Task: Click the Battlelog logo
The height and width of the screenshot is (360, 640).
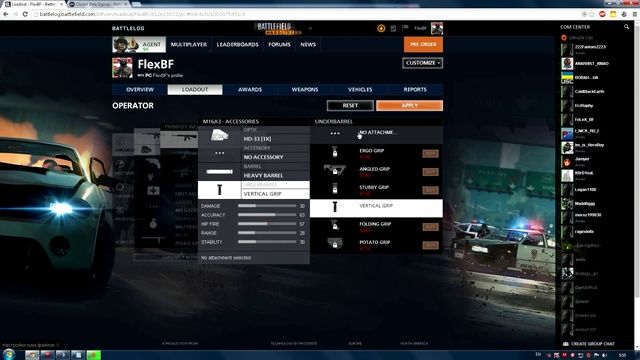Action: coord(128,28)
